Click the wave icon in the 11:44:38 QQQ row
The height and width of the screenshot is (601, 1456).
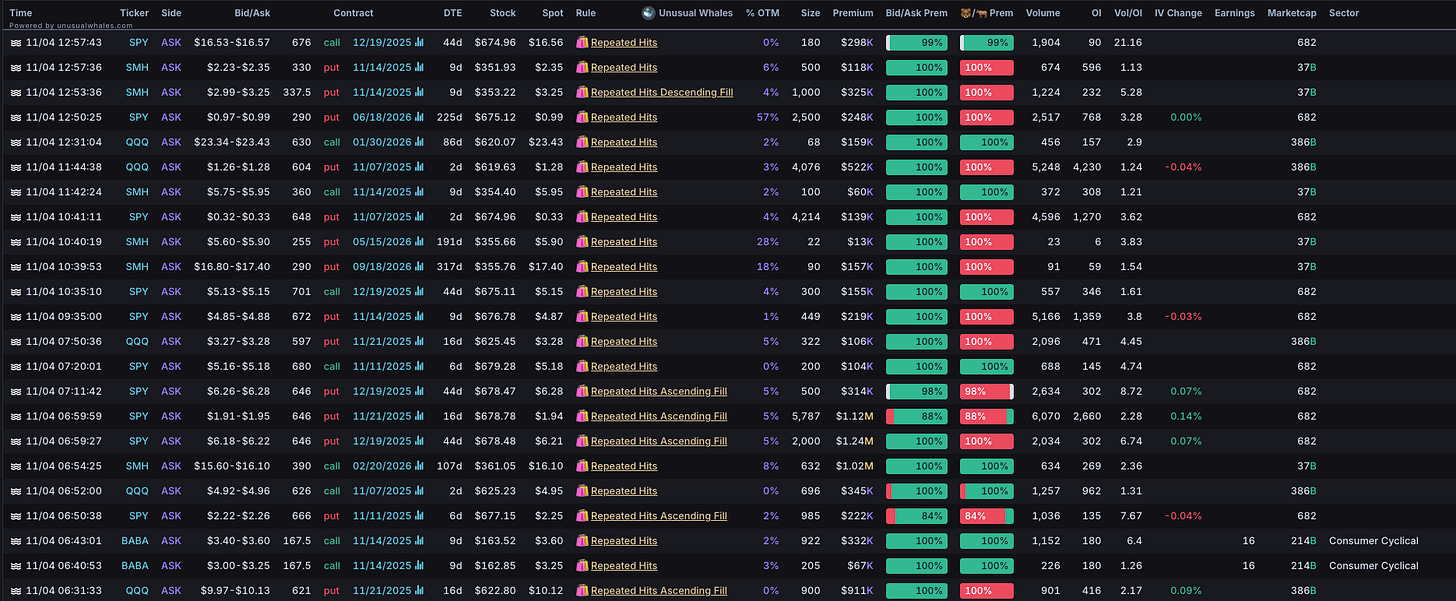(15, 167)
